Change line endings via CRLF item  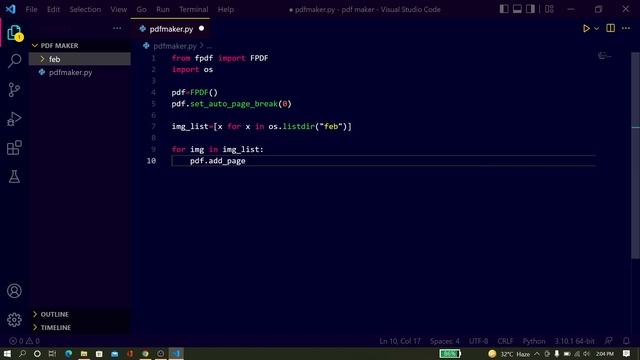[x=505, y=341]
